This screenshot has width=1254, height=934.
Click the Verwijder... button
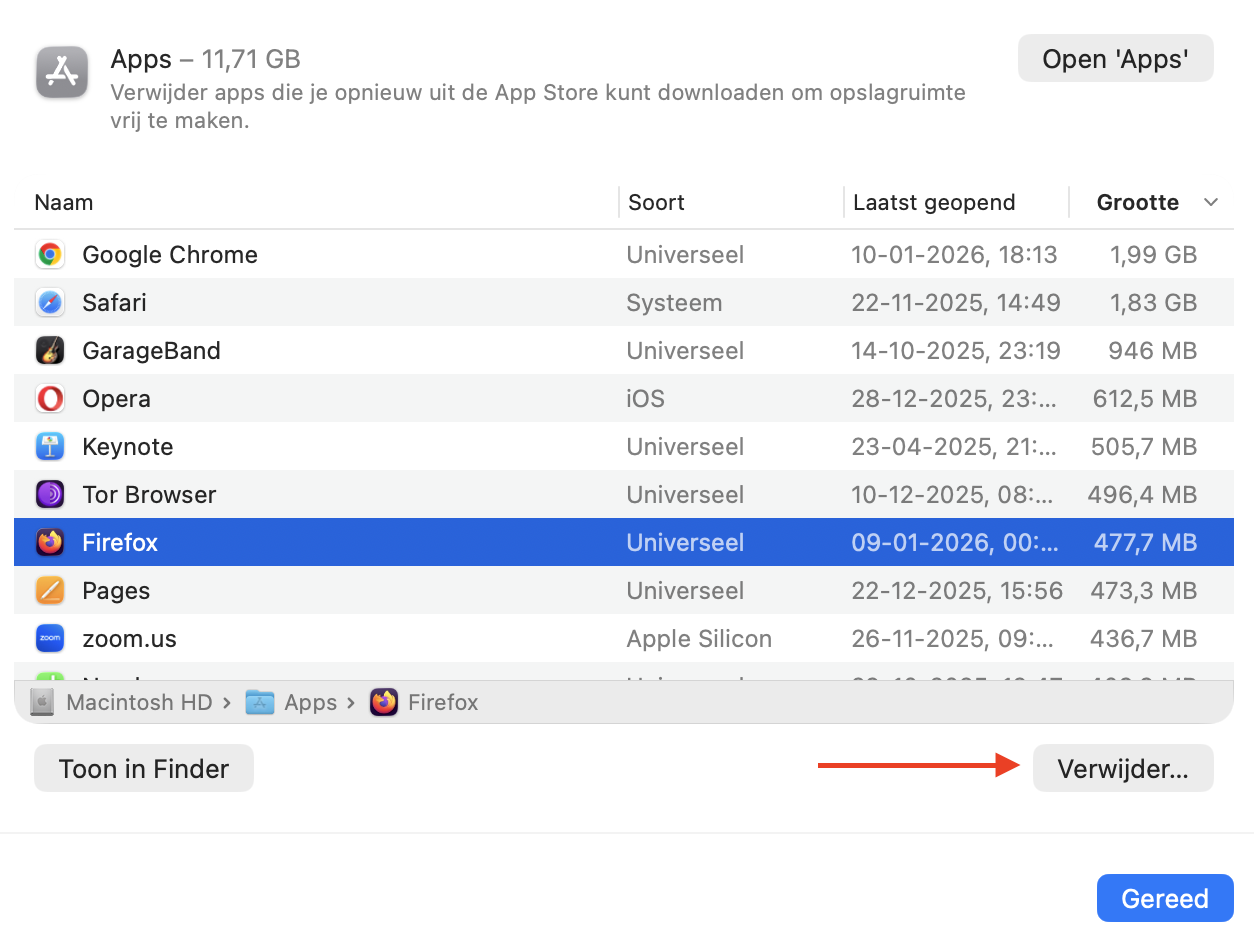pos(1122,768)
